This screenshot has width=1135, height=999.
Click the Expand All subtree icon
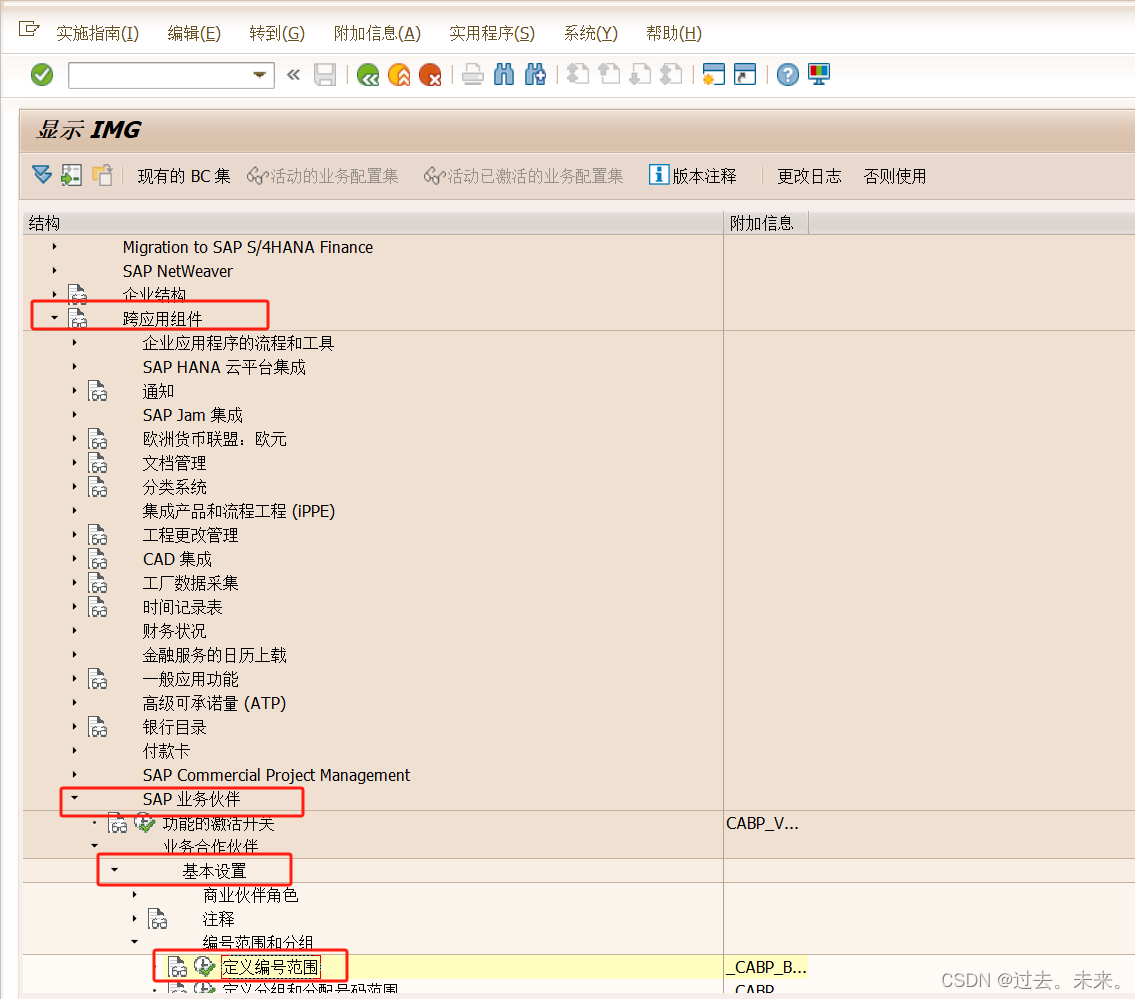coord(42,175)
